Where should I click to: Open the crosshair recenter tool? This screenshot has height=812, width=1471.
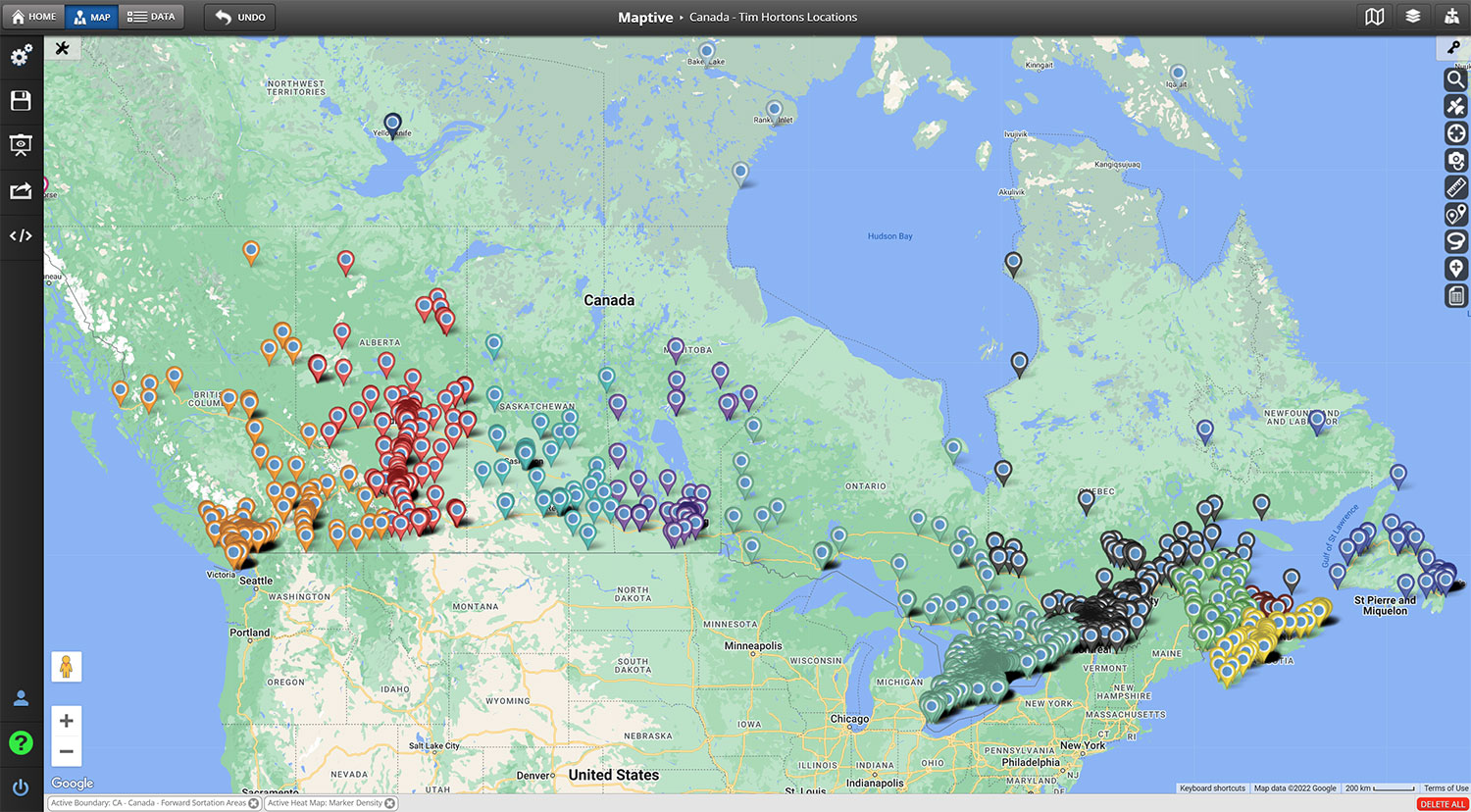pyautogui.click(x=1456, y=133)
